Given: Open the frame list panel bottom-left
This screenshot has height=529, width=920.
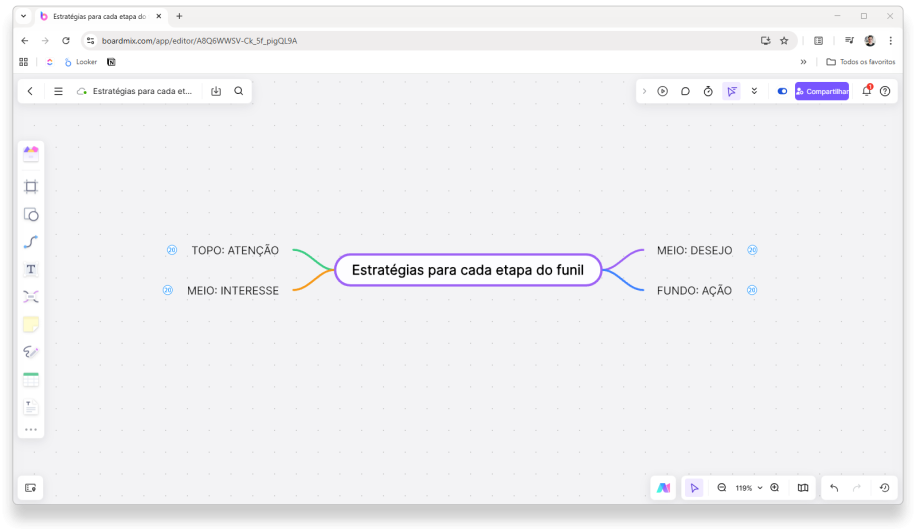Looking at the screenshot, I should (x=31, y=488).
